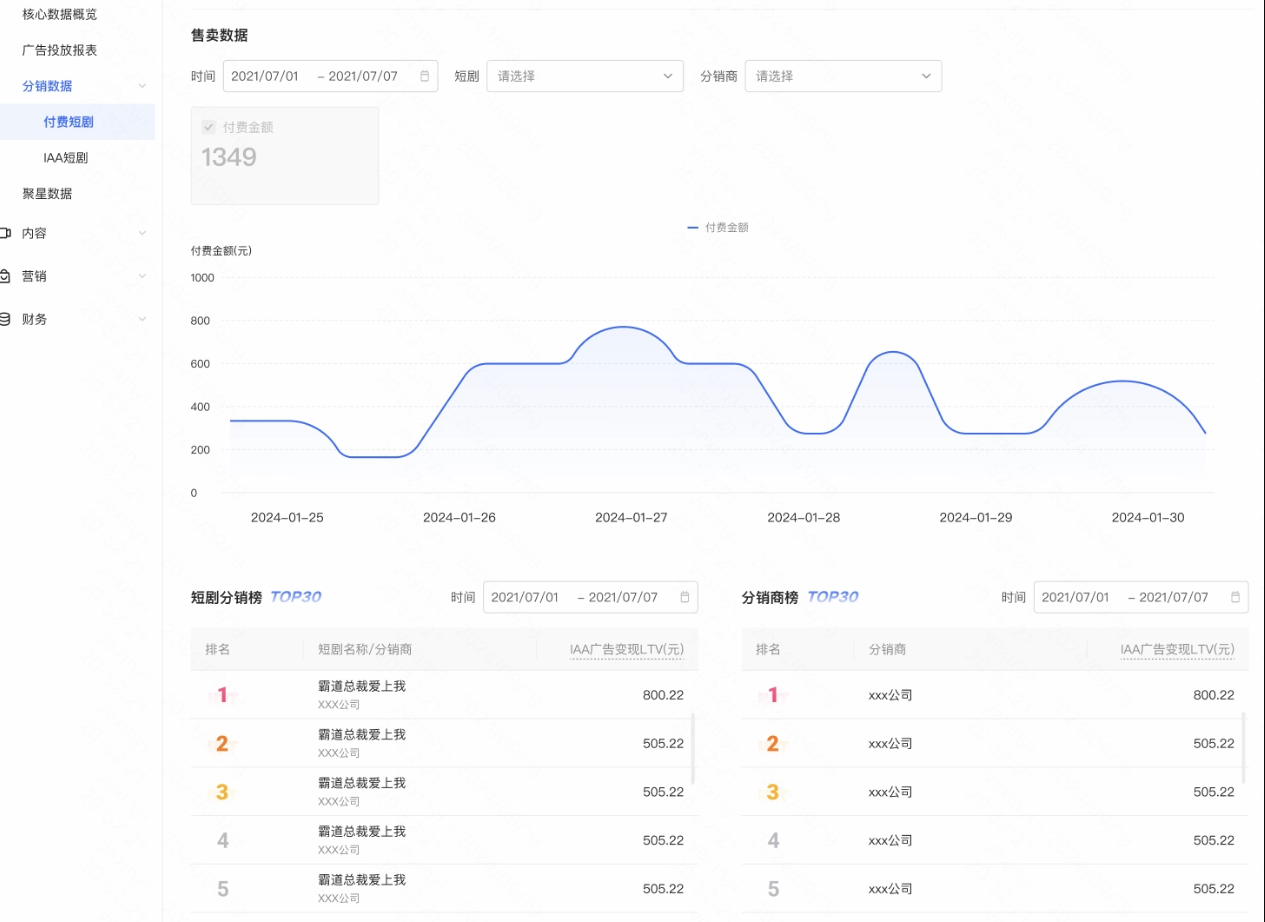Click 分销商 column header in 分销商榜

click(887, 650)
